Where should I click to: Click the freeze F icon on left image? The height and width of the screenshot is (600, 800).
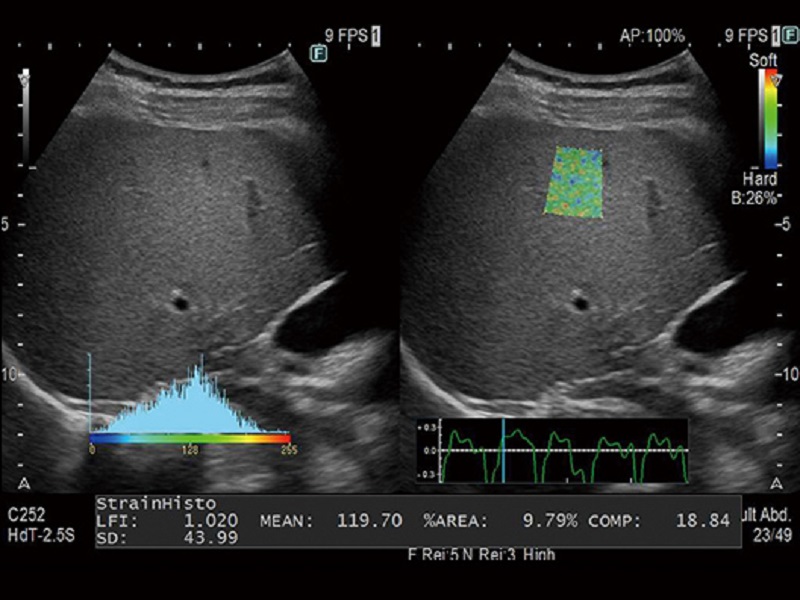[319, 53]
